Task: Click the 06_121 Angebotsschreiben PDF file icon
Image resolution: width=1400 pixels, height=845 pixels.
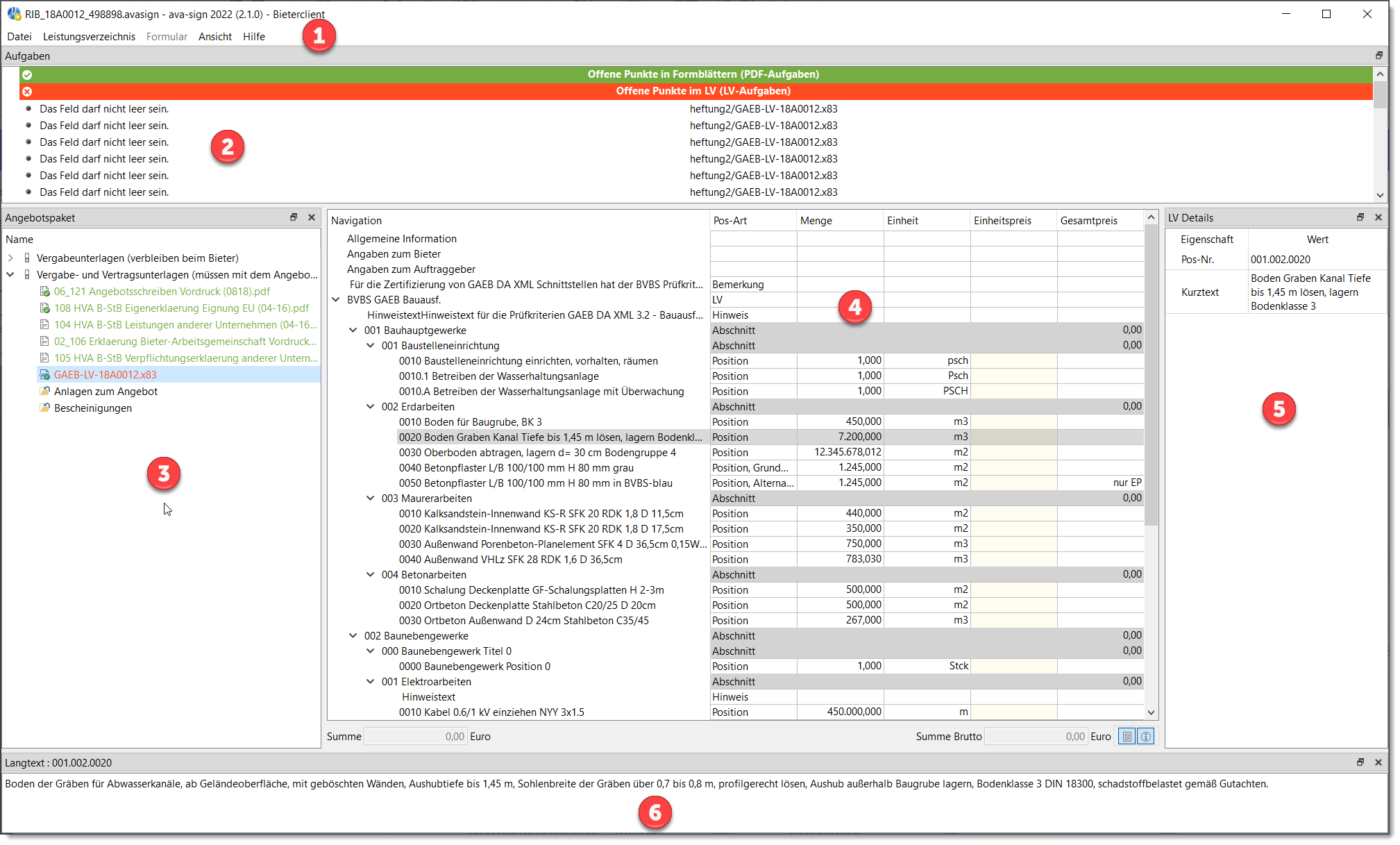Action: coord(44,292)
